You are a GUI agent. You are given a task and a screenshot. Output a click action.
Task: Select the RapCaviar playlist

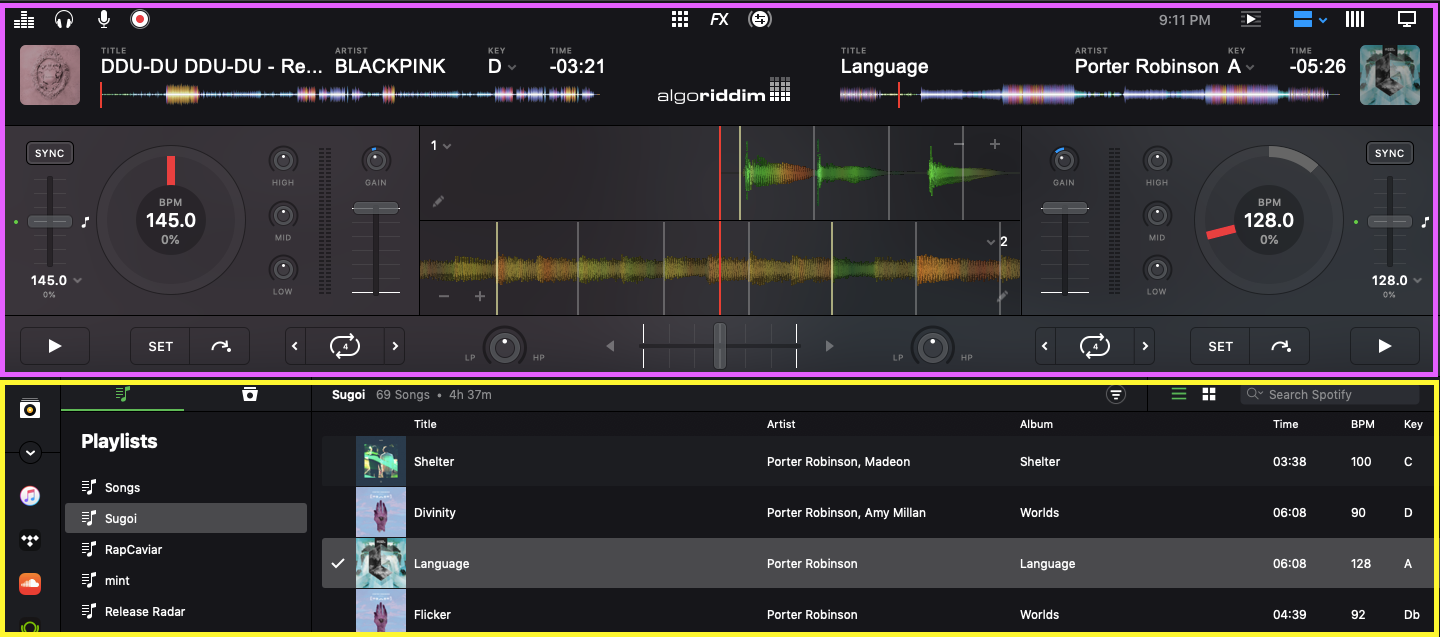pyautogui.click(x=186, y=549)
